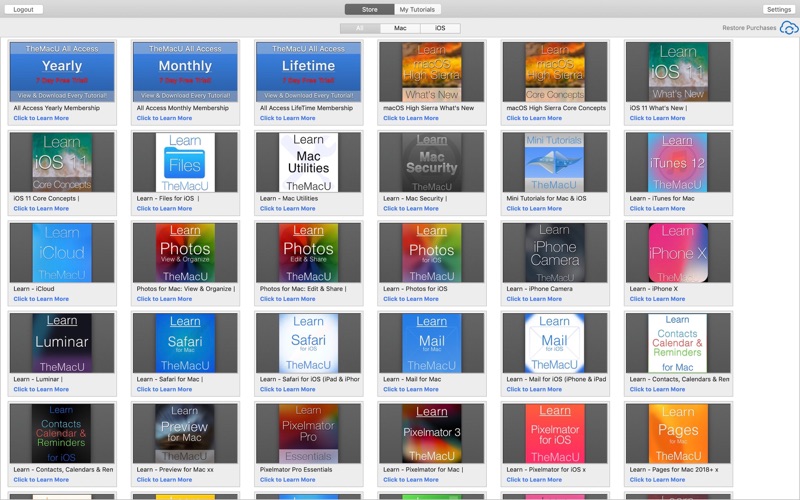The height and width of the screenshot is (500, 800).
Task: Click the "iOS 11 Core Concepts" title
Action: 44,198
